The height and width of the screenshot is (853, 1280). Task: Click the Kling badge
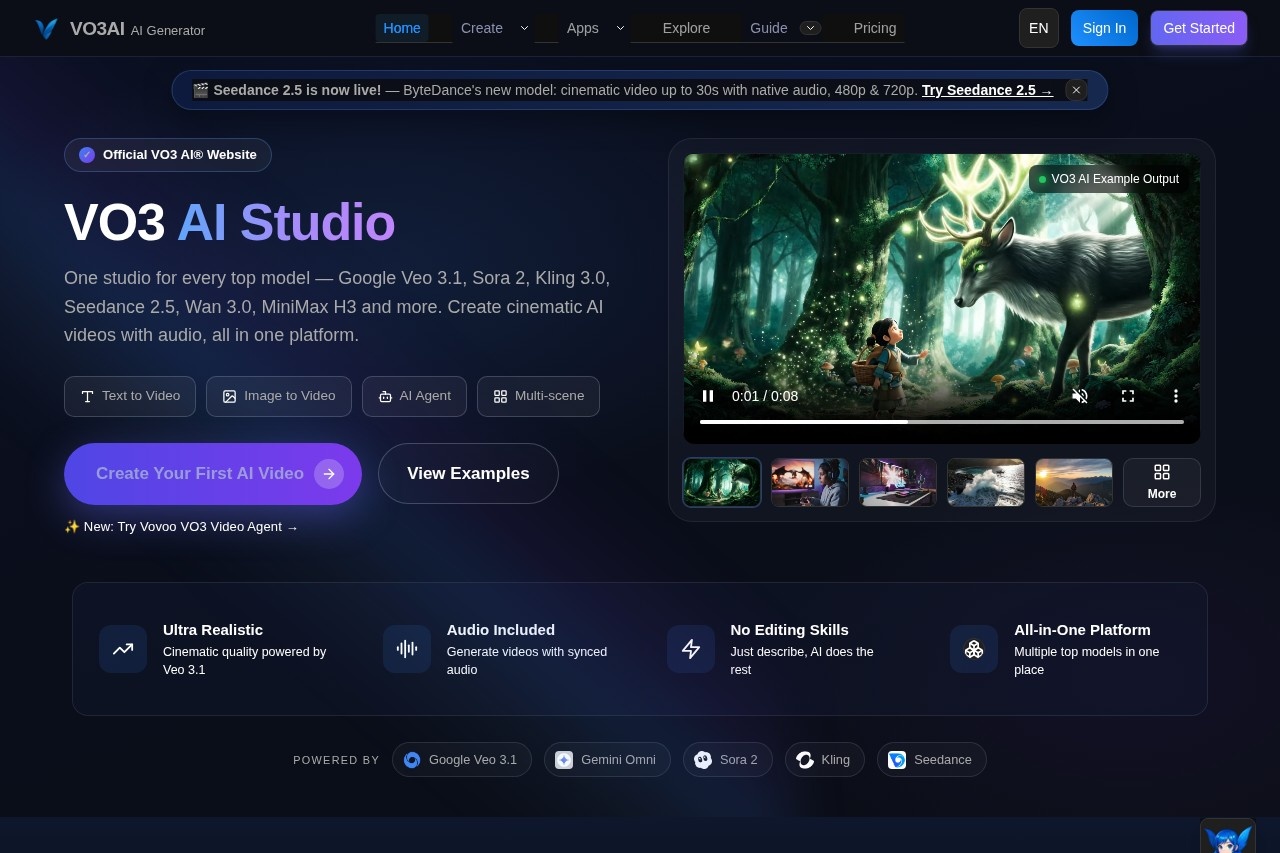(825, 760)
